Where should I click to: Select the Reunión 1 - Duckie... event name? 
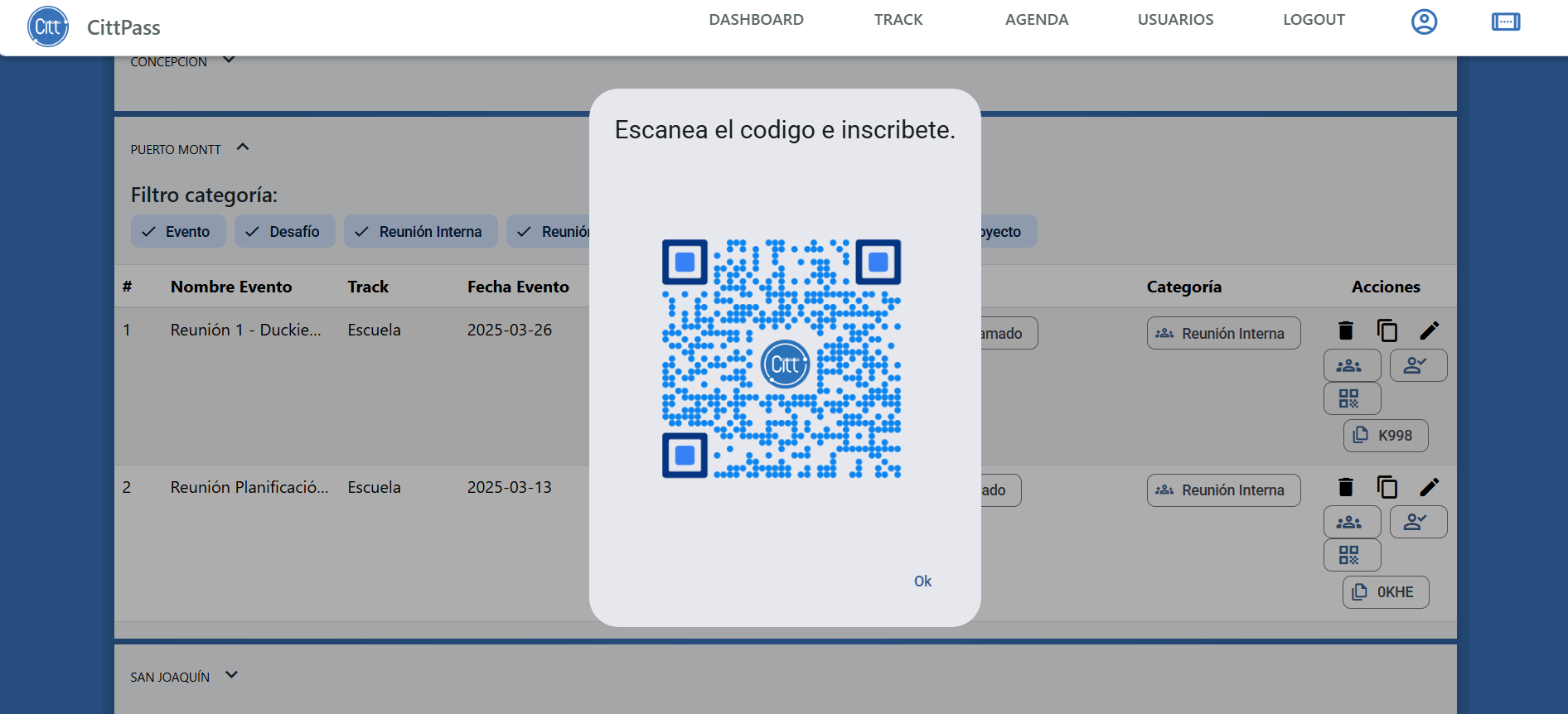pyautogui.click(x=245, y=330)
